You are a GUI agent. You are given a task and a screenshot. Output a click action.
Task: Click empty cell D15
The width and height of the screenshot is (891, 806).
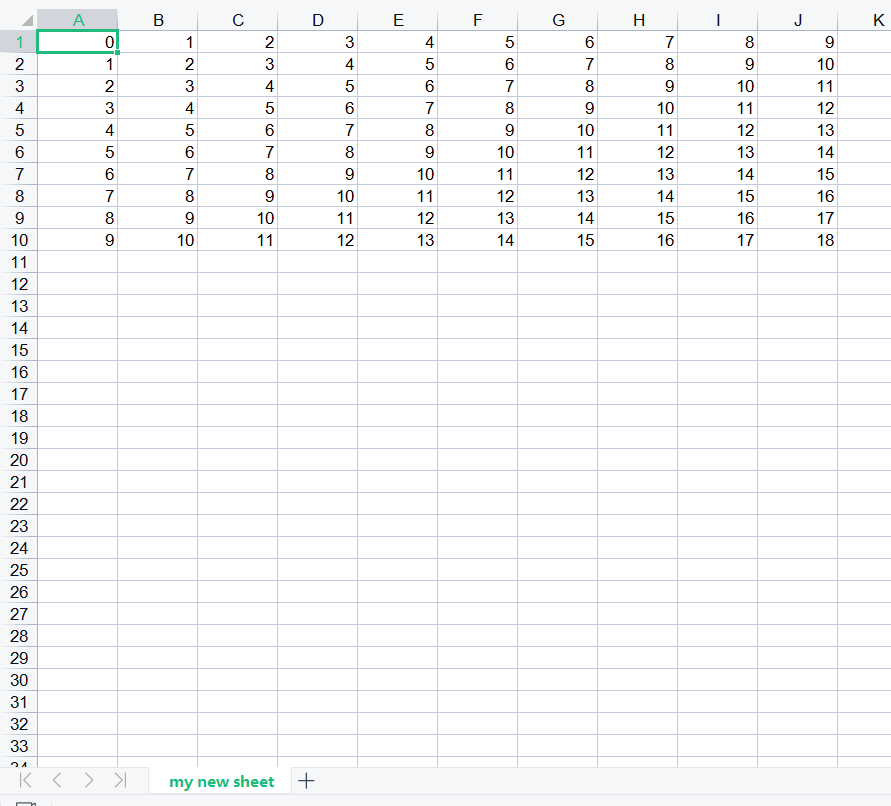point(318,350)
